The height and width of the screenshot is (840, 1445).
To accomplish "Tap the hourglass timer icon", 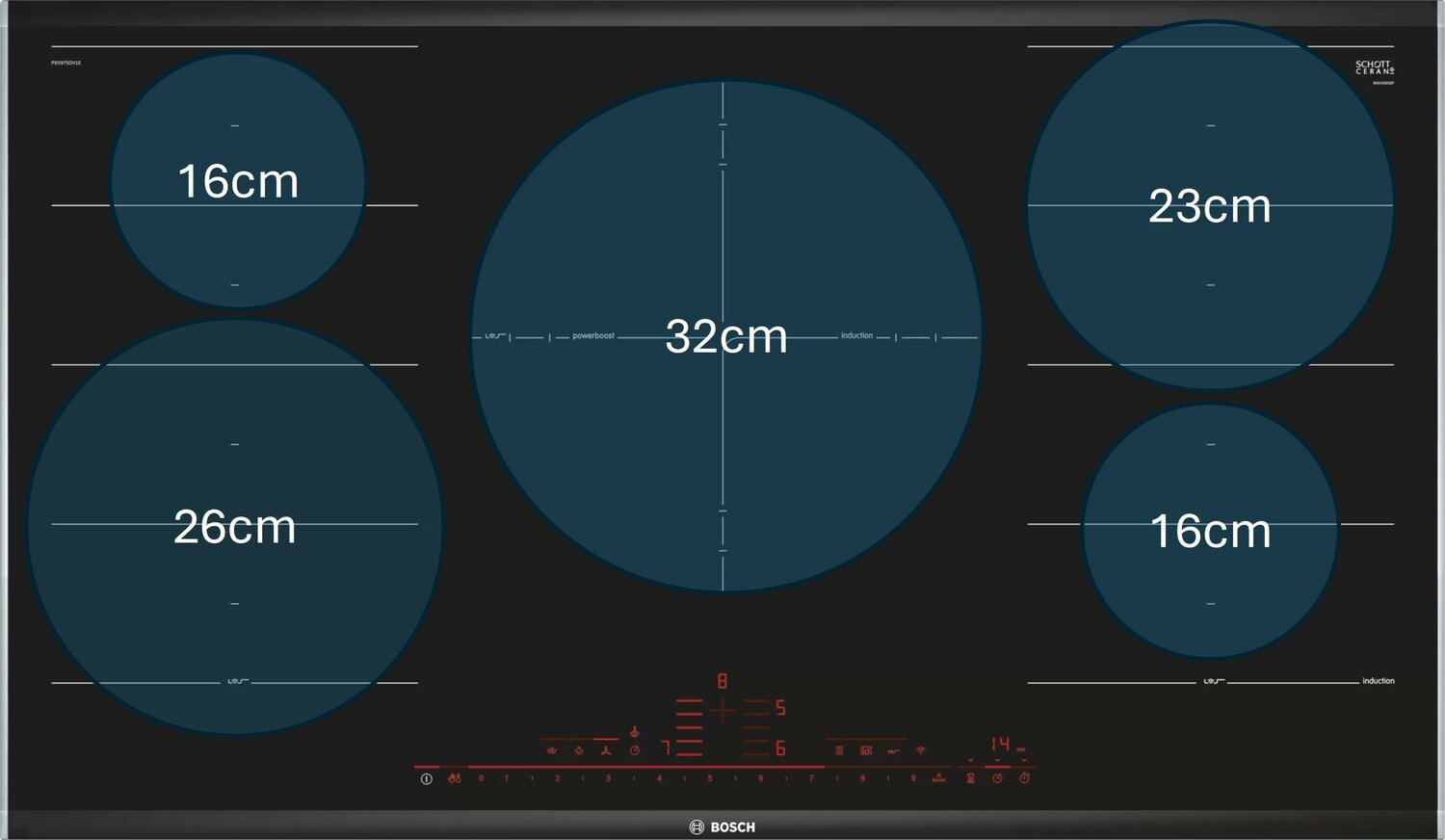I will (970, 778).
